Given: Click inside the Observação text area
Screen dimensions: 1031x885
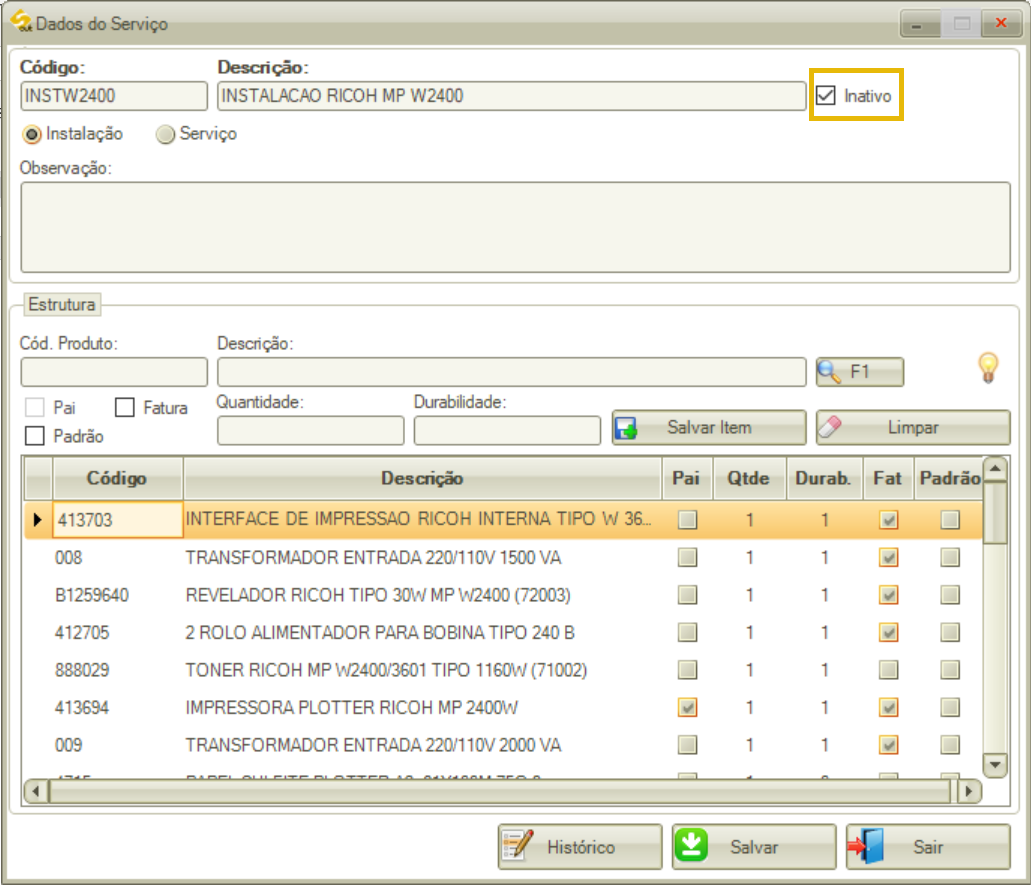Looking at the screenshot, I should coord(516,227).
